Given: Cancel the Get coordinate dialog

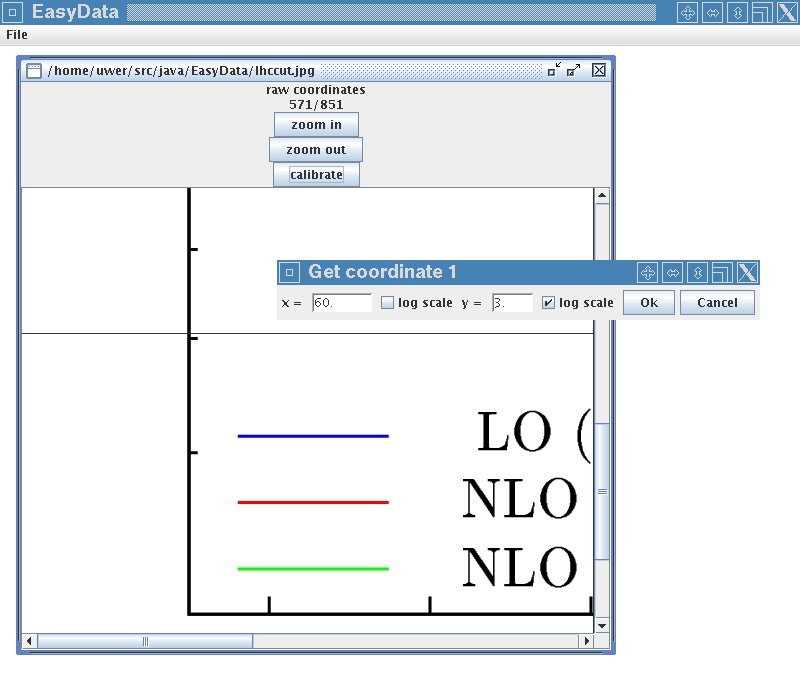Looking at the screenshot, I should pyautogui.click(x=717, y=303).
